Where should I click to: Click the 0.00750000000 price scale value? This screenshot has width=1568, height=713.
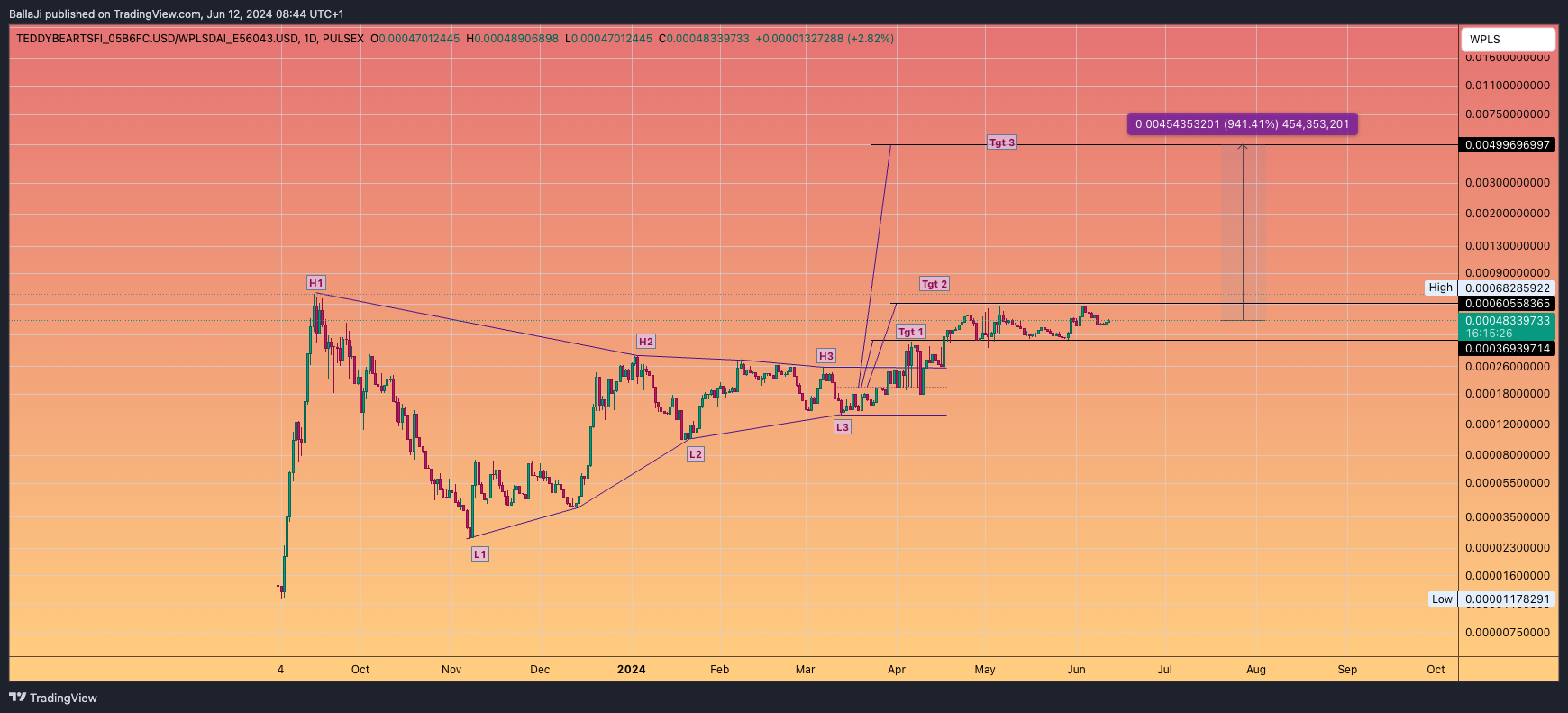click(1508, 114)
